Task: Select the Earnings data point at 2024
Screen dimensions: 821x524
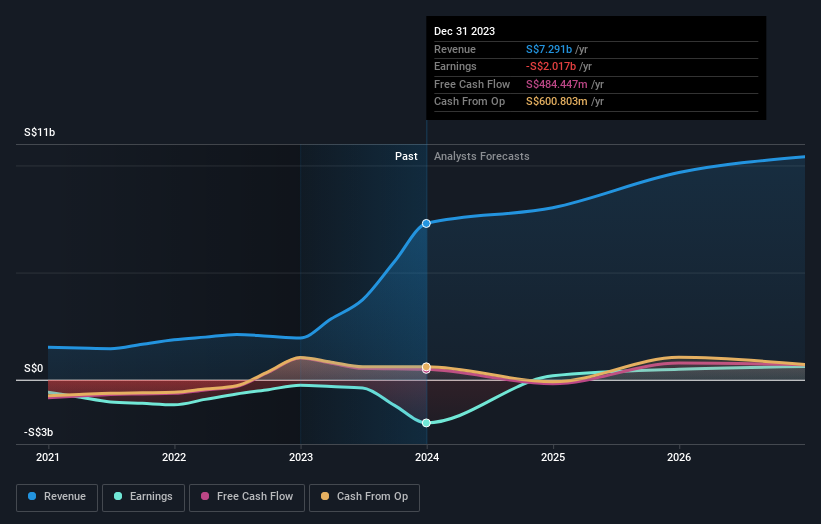Action: coord(426,423)
